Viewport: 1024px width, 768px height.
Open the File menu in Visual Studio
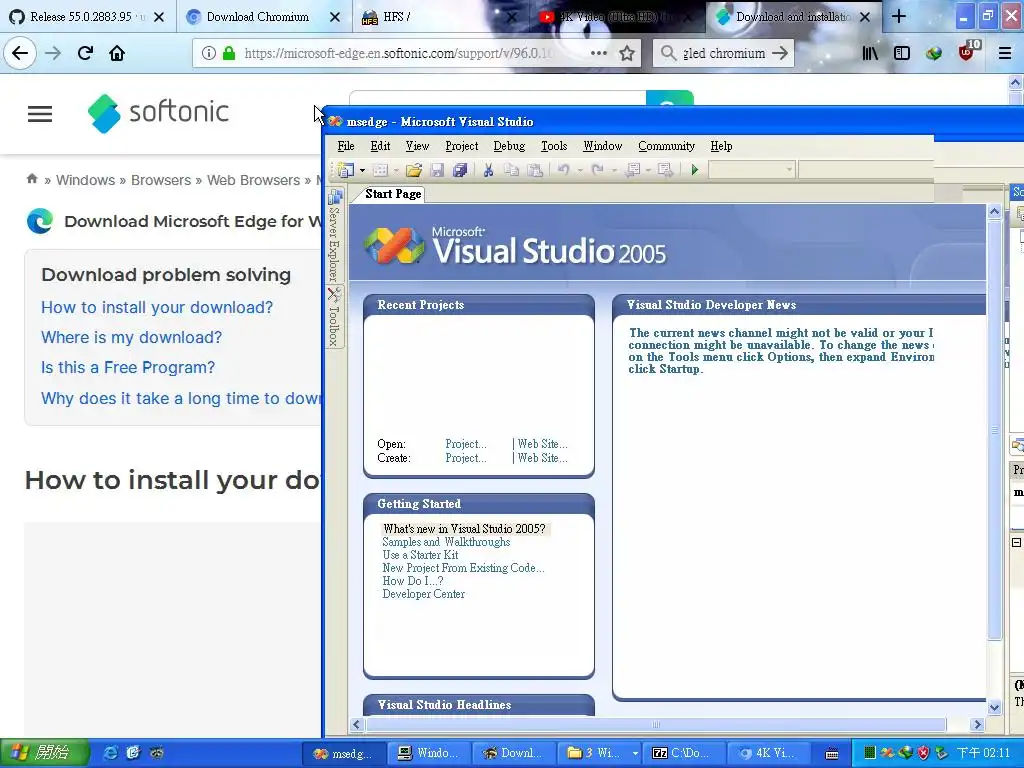345,146
